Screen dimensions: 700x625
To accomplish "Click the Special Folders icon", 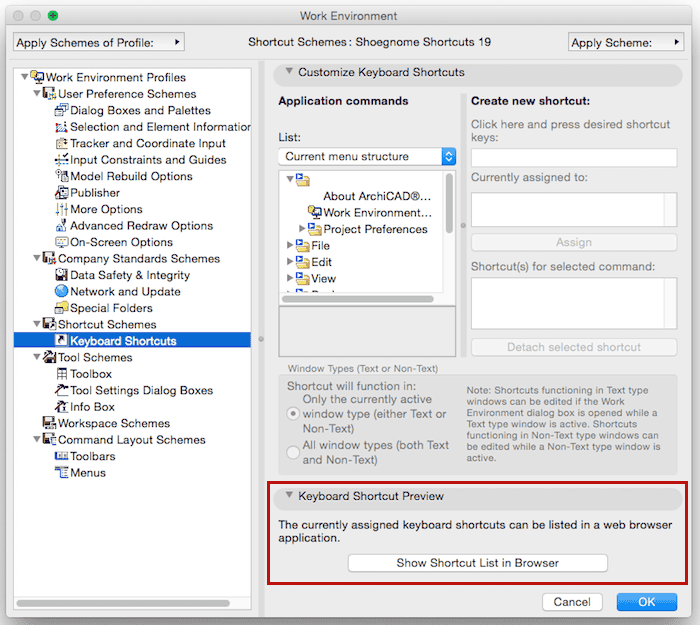I will 61,308.
